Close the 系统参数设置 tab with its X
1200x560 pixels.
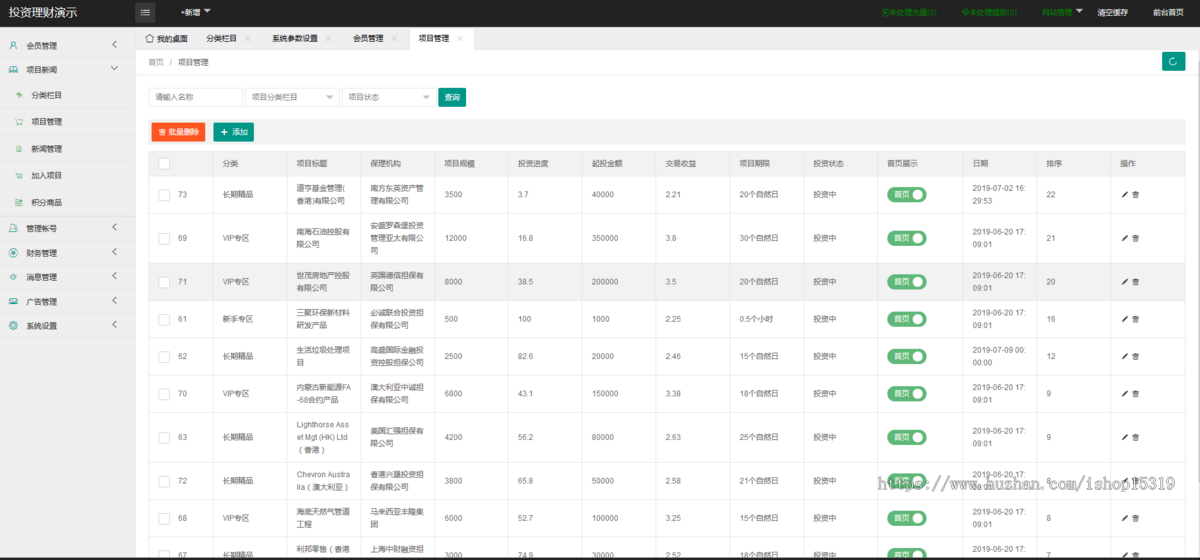tap(328, 38)
